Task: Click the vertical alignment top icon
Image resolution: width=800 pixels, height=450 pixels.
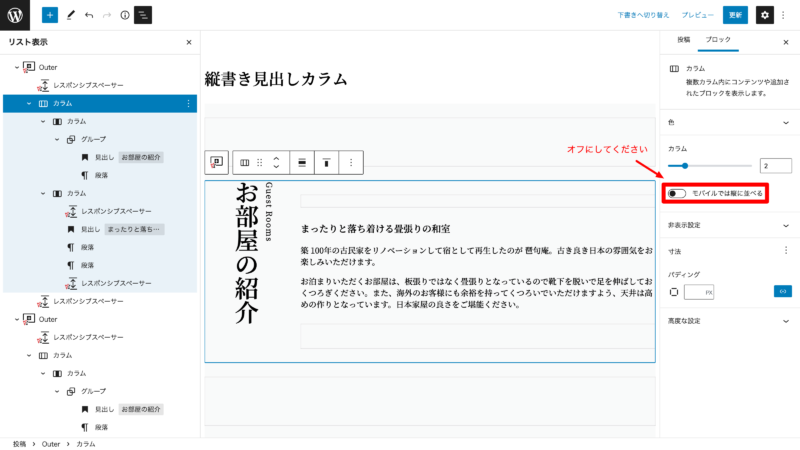Action: (326, 162)
